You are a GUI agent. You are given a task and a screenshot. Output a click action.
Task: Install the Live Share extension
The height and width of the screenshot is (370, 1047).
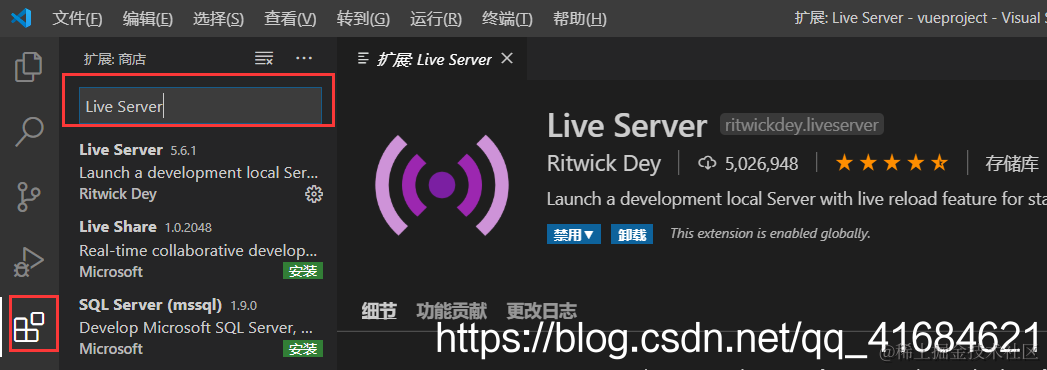302,271
